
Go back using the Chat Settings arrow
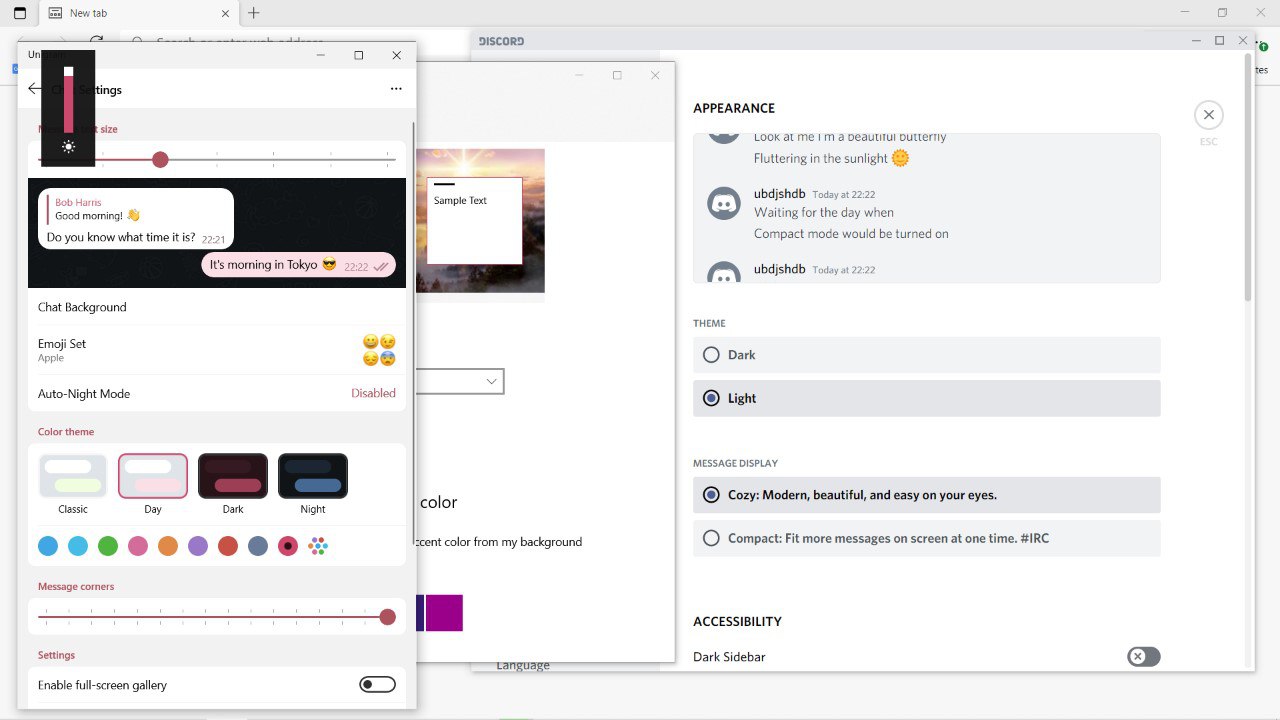point(34,89)
